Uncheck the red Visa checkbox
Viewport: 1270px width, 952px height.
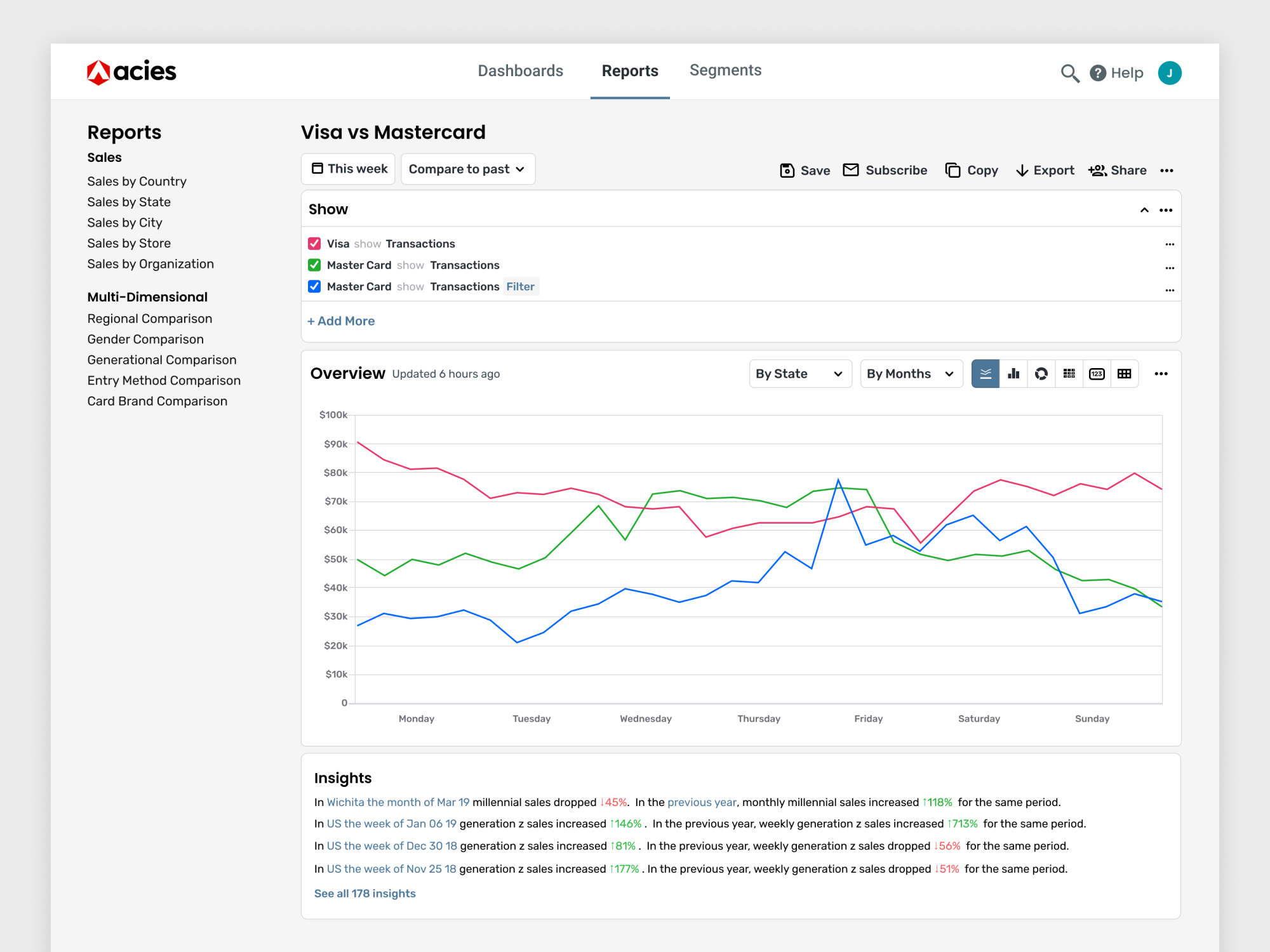pyautogui.click(x=314, y=244)
